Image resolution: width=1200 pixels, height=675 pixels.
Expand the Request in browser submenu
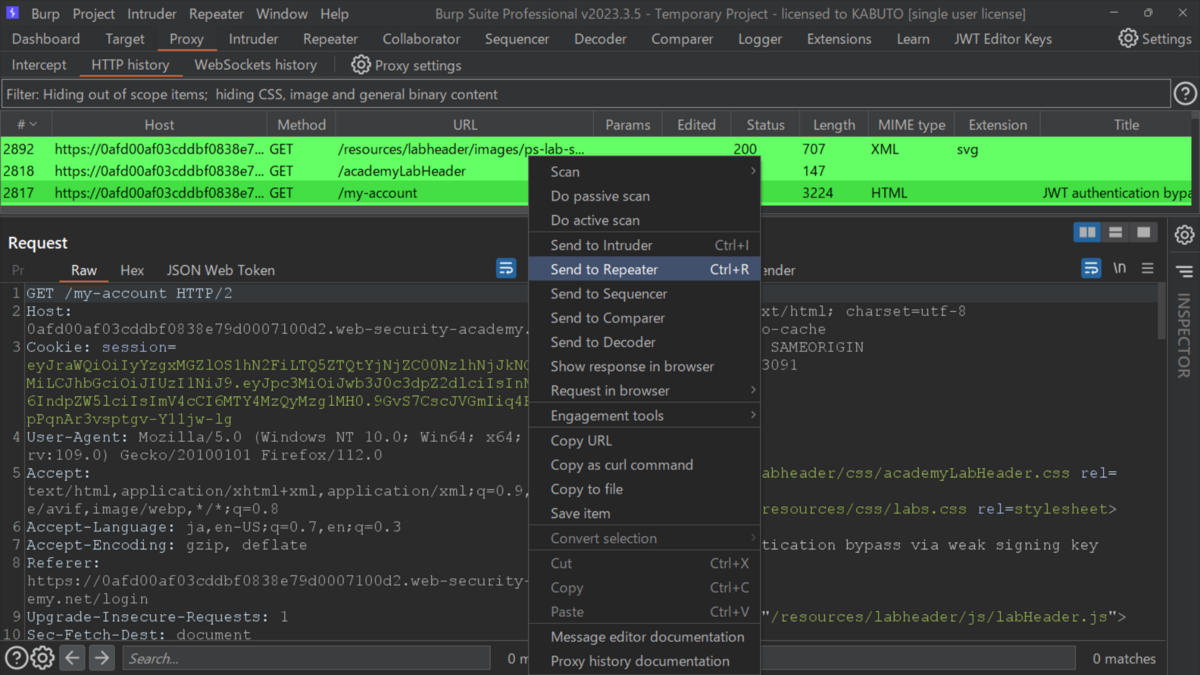(x=644, y=391)
